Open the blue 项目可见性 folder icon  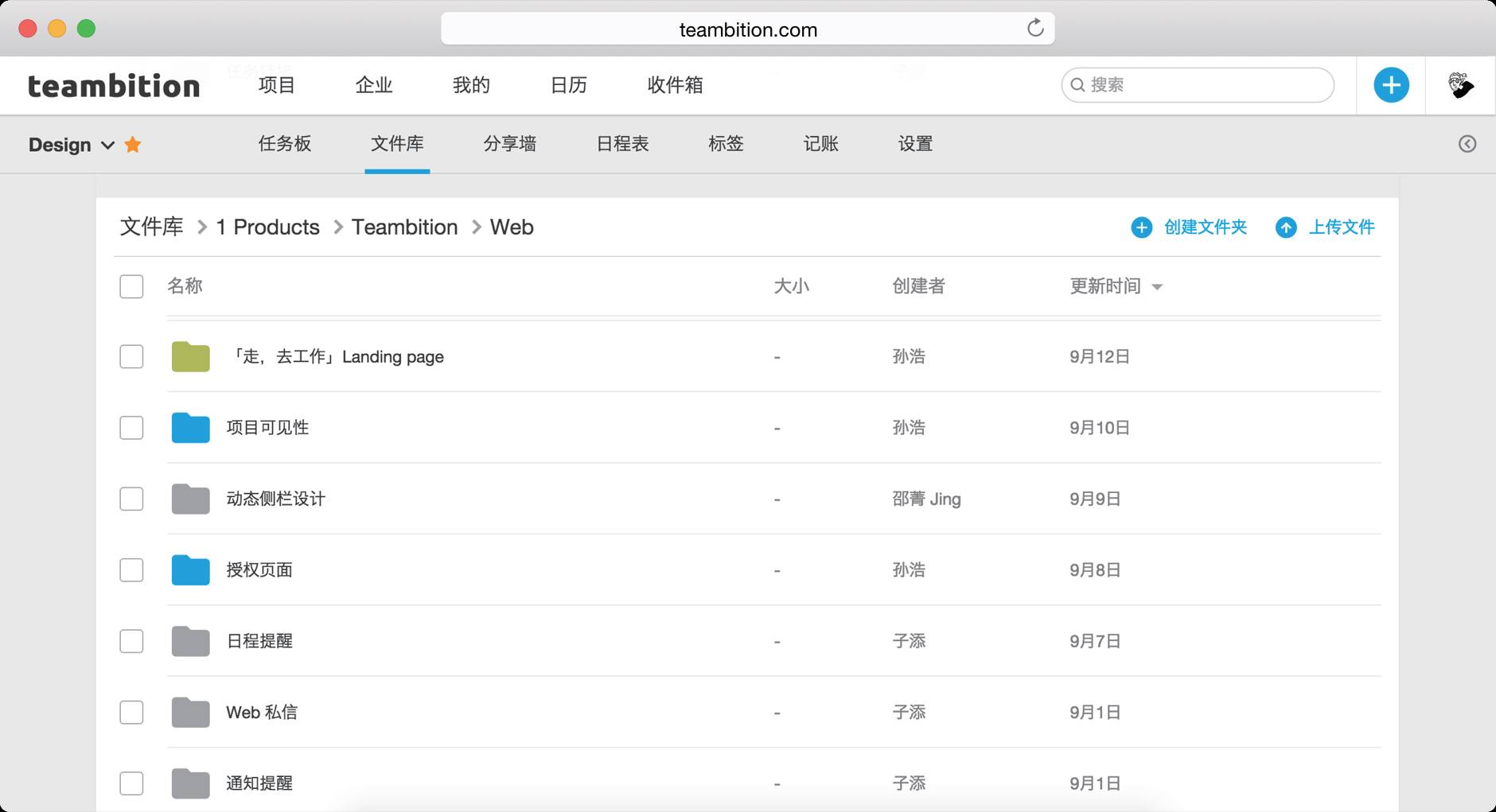191,428
